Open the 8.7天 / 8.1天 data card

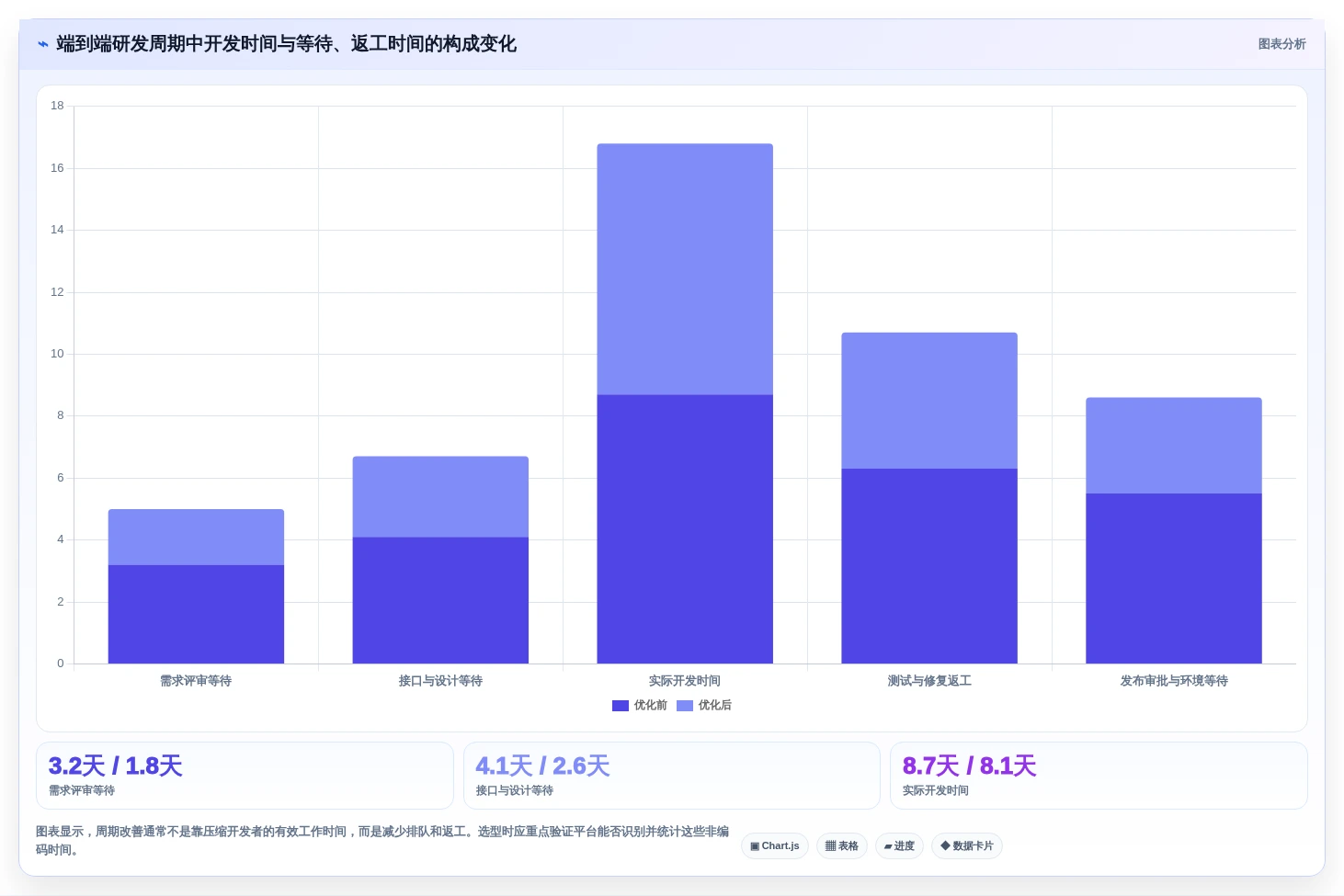coord(1099,776)
